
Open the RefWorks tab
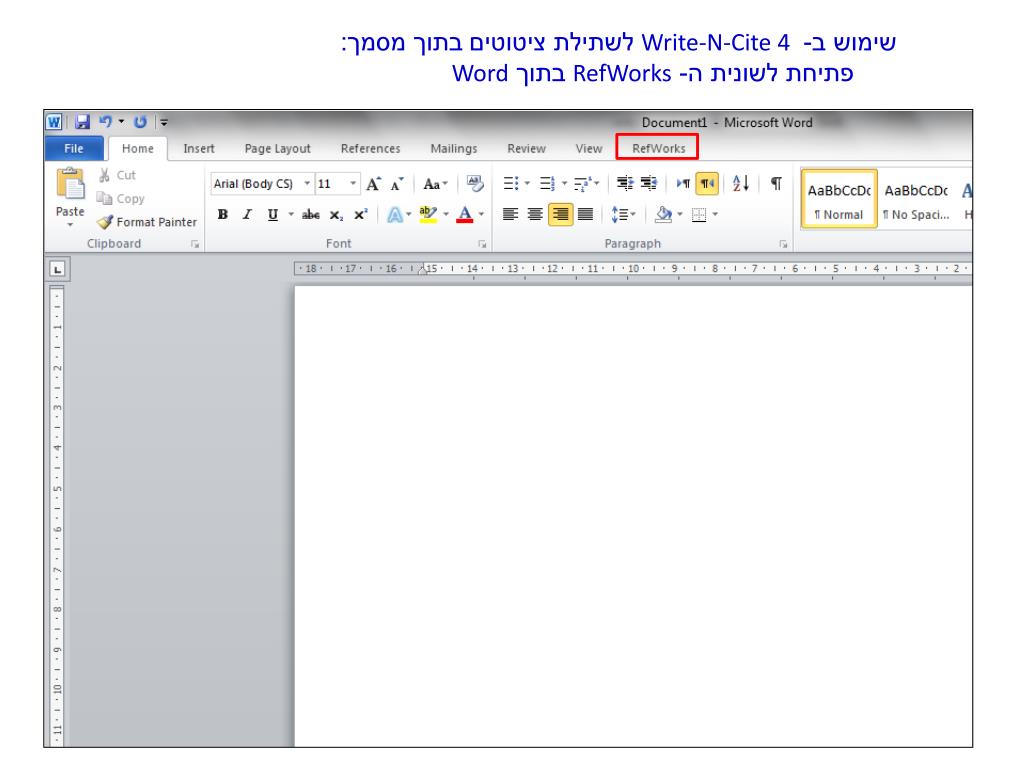coord(658,148)
